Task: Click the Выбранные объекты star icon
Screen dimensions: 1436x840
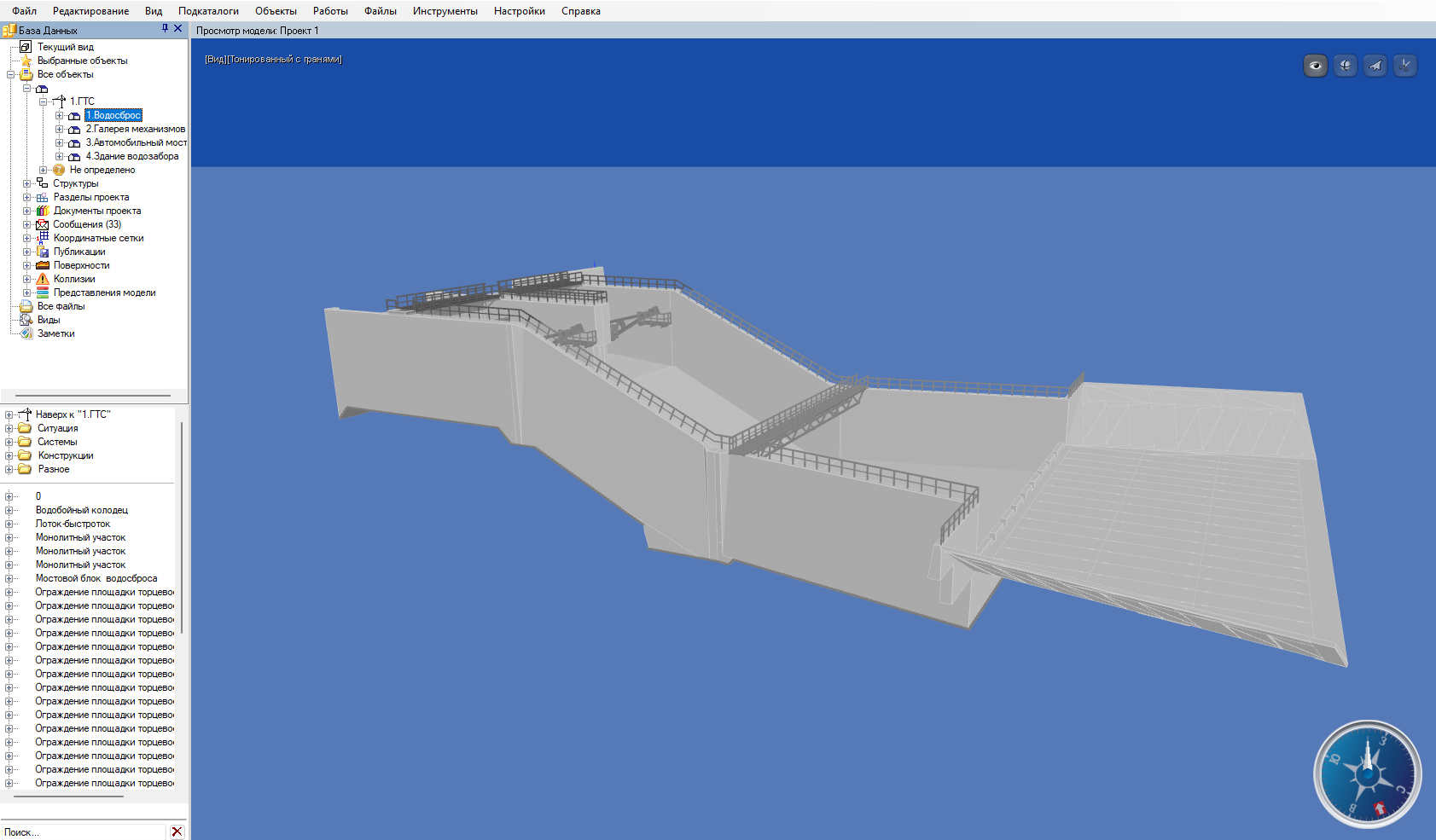Action: coord(26,61)
